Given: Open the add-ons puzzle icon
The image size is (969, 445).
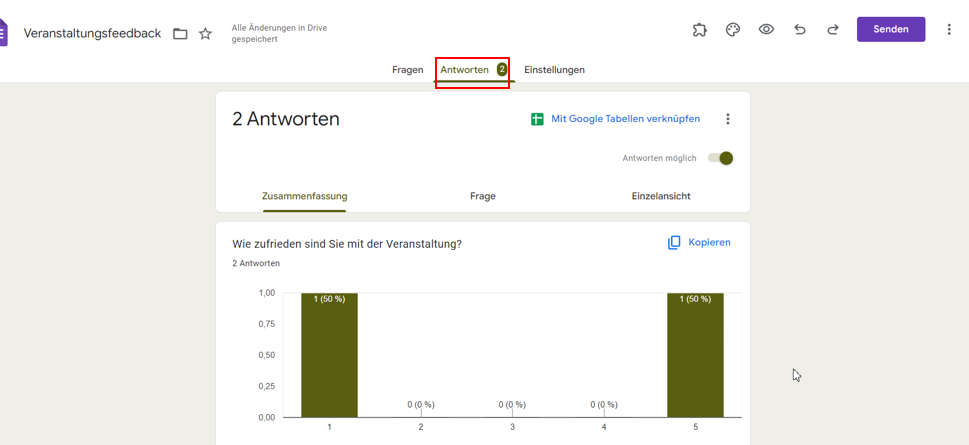Looking at the screenshot, I should click(x=700, y=30).
